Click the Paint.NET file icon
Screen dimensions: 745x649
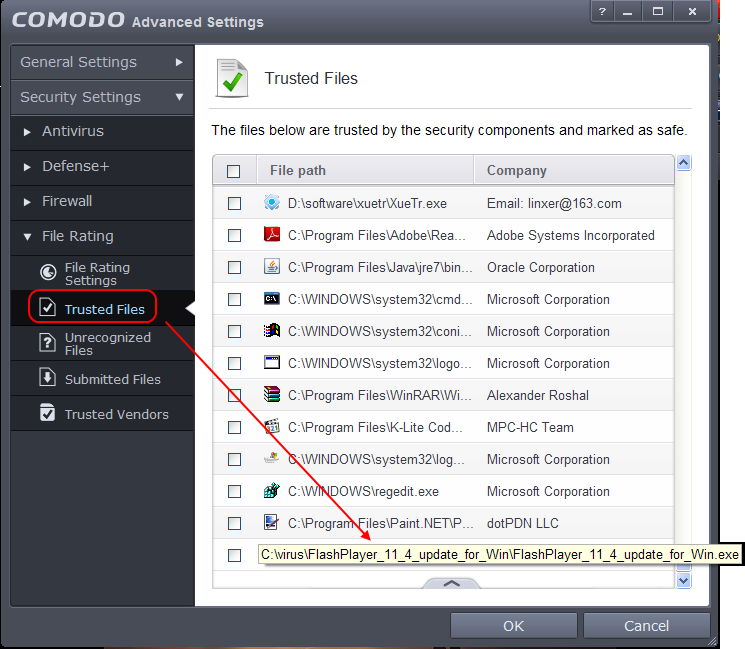pos(272,522)
